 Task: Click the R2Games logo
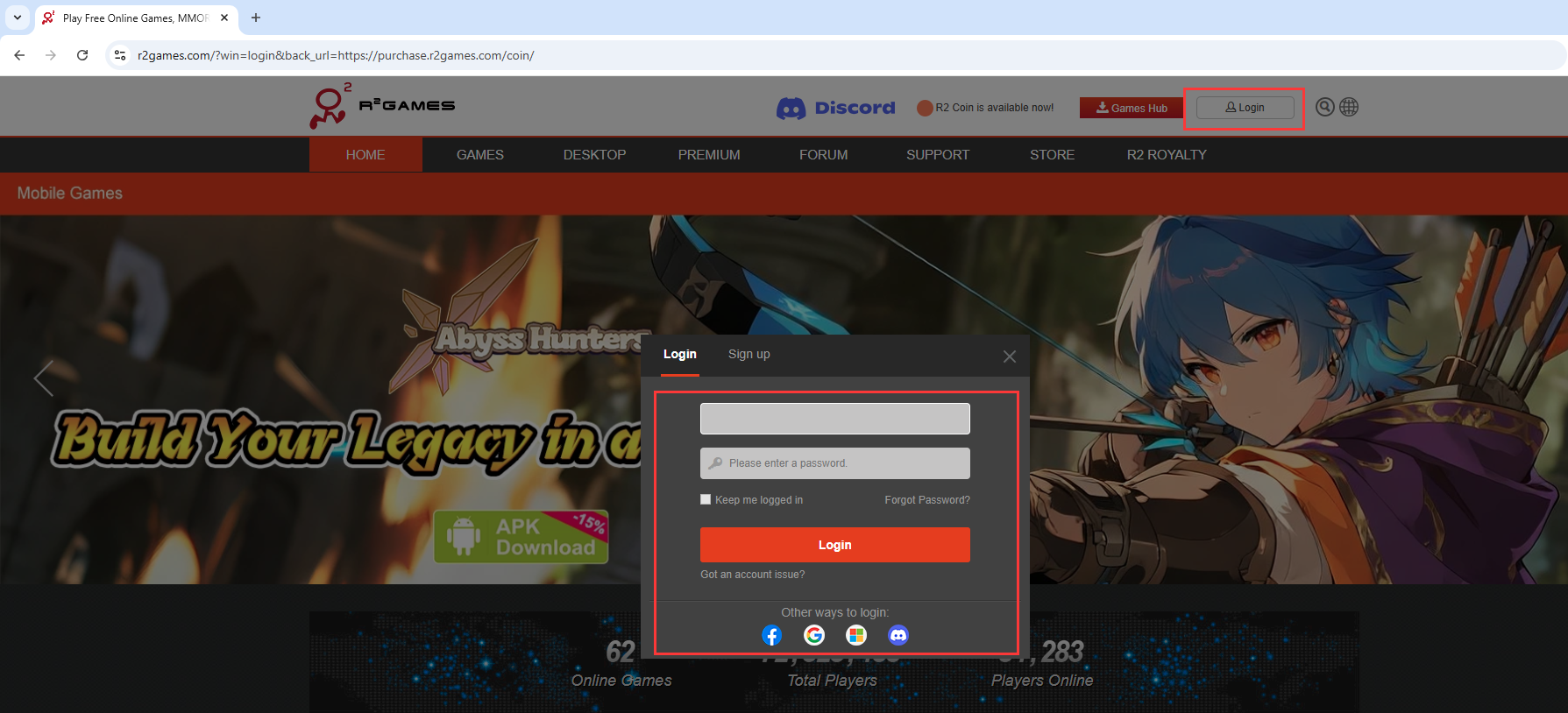(x=382, y=106)
